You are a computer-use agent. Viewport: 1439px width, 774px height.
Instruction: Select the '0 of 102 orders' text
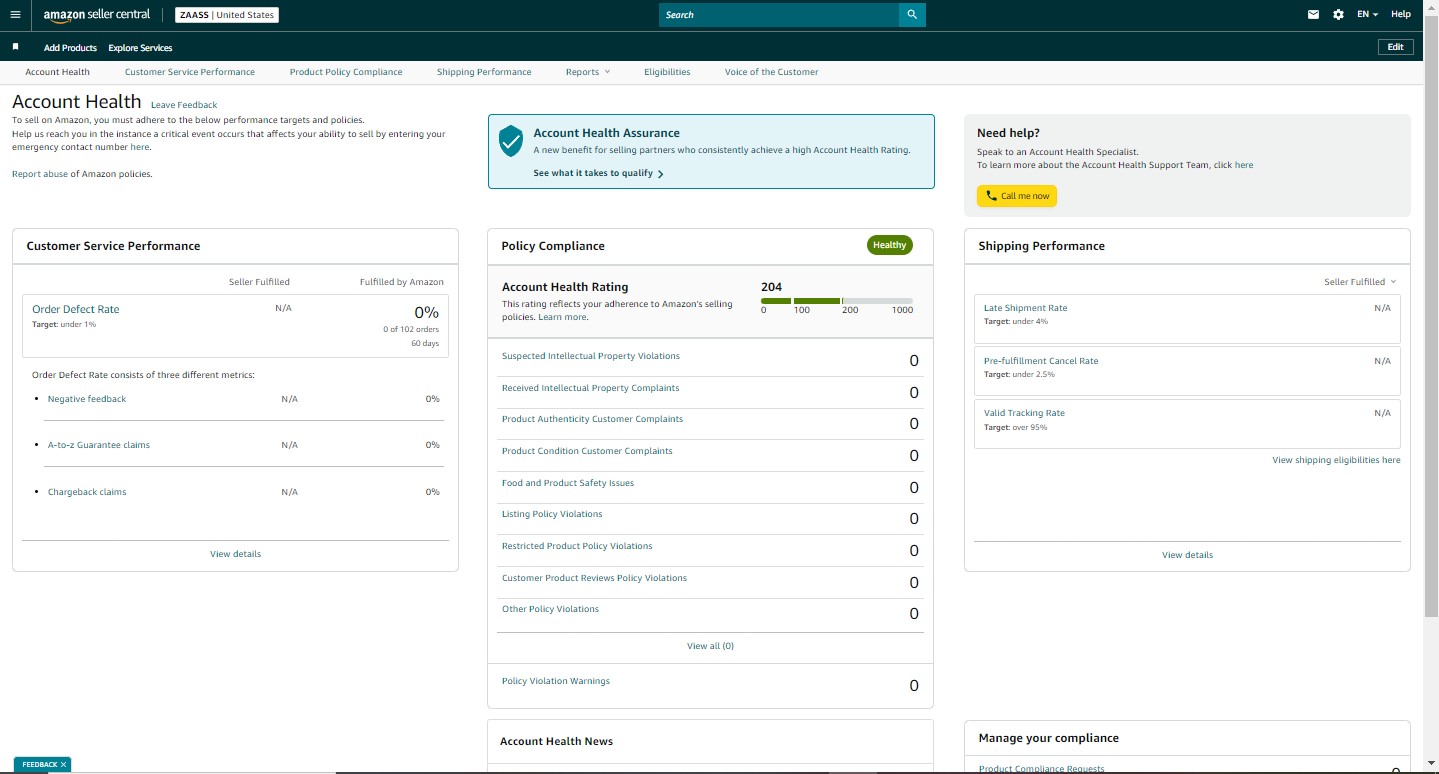coord(411,329)
